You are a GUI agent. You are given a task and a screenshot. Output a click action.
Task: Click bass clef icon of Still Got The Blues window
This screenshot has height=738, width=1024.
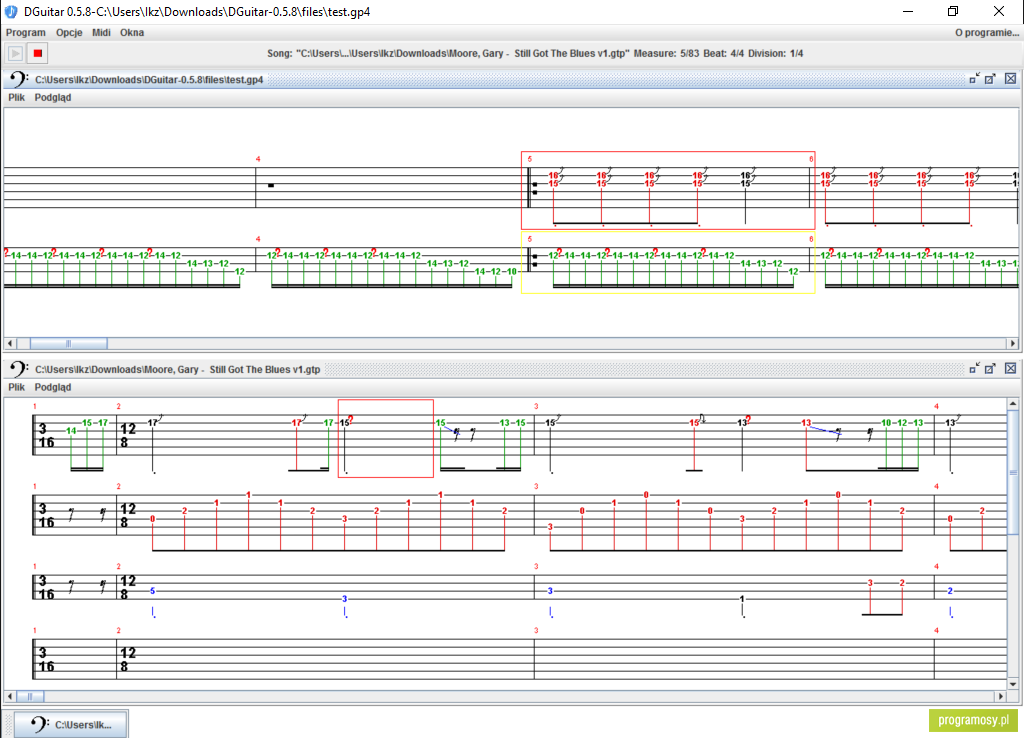click(18, 369)
